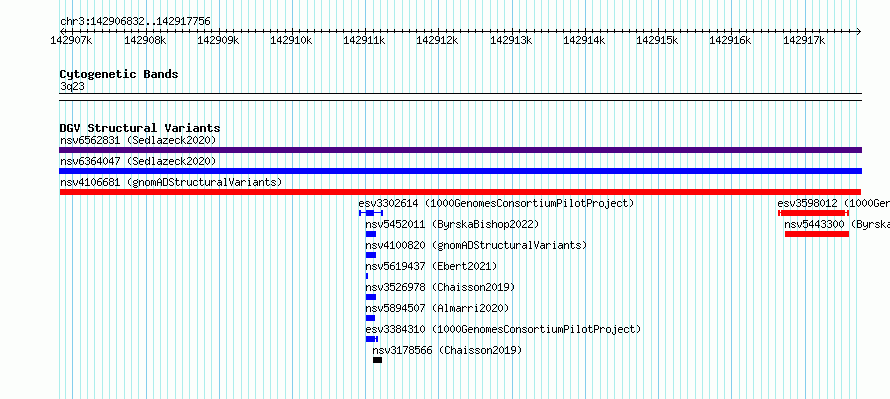This screenshot has height=399, width=890.
Task: Select the blue nsv3526978 variant block
Action: [x=371, y=297]
